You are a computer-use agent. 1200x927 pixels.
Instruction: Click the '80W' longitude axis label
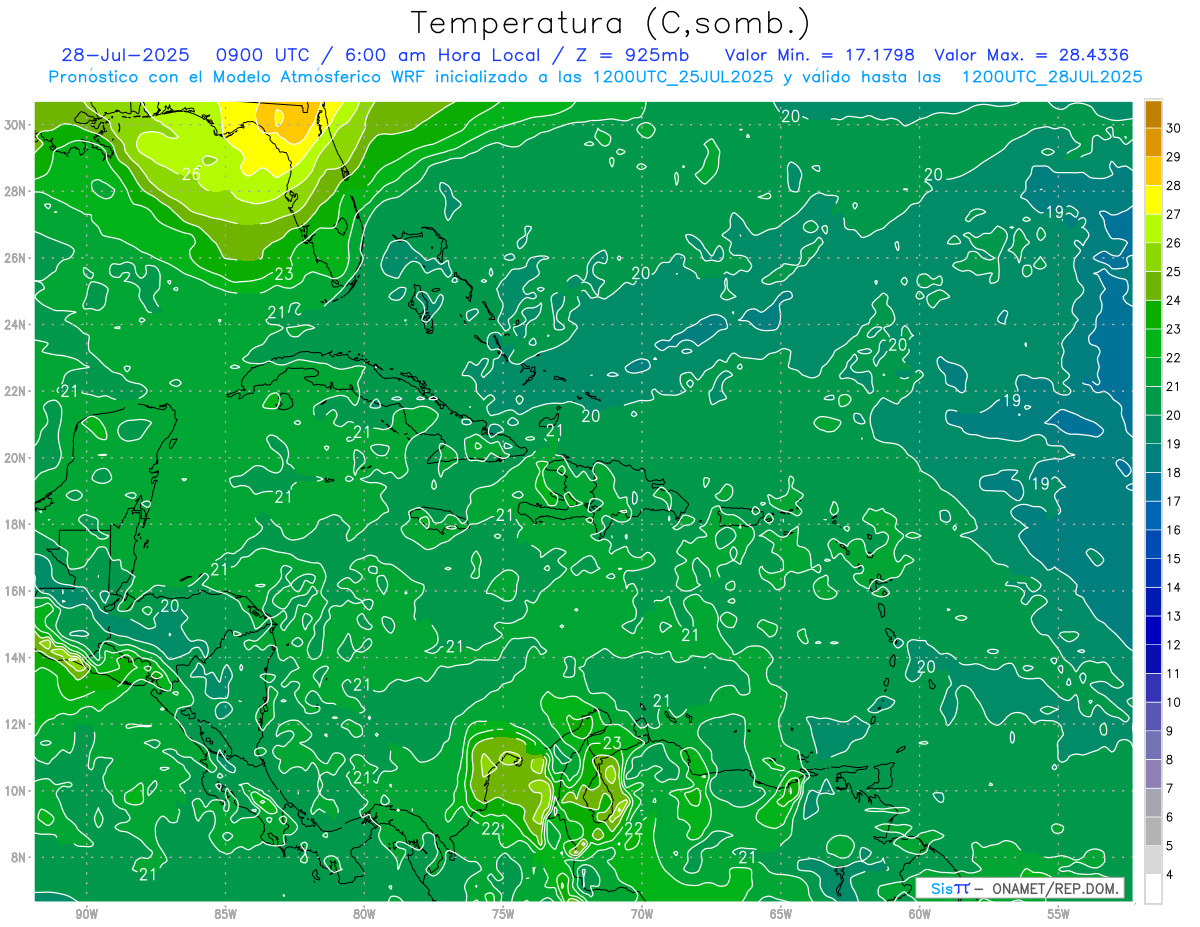click(364, 914)
